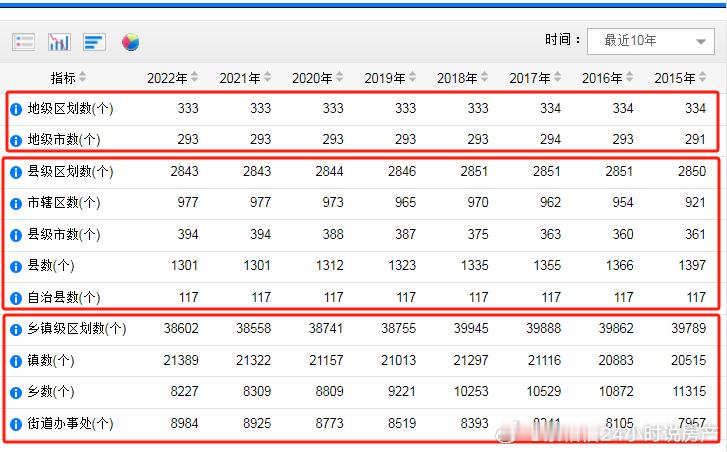This screenshot has height=452, width=727.
Task: Sort by the 2016年 column arrows
Action: click(630, 77)
